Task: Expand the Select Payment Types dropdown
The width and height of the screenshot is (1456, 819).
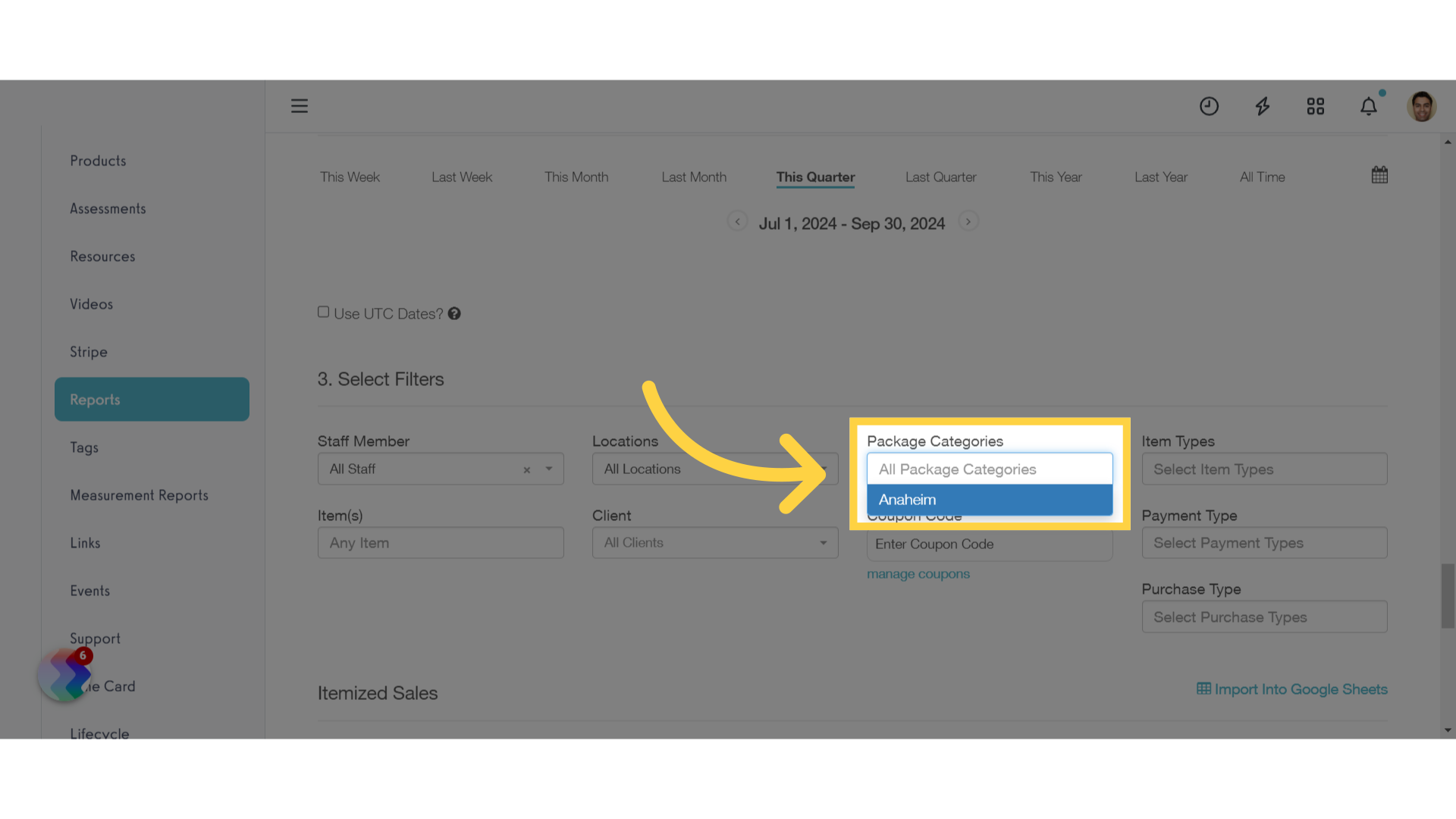Action: 1264,542
